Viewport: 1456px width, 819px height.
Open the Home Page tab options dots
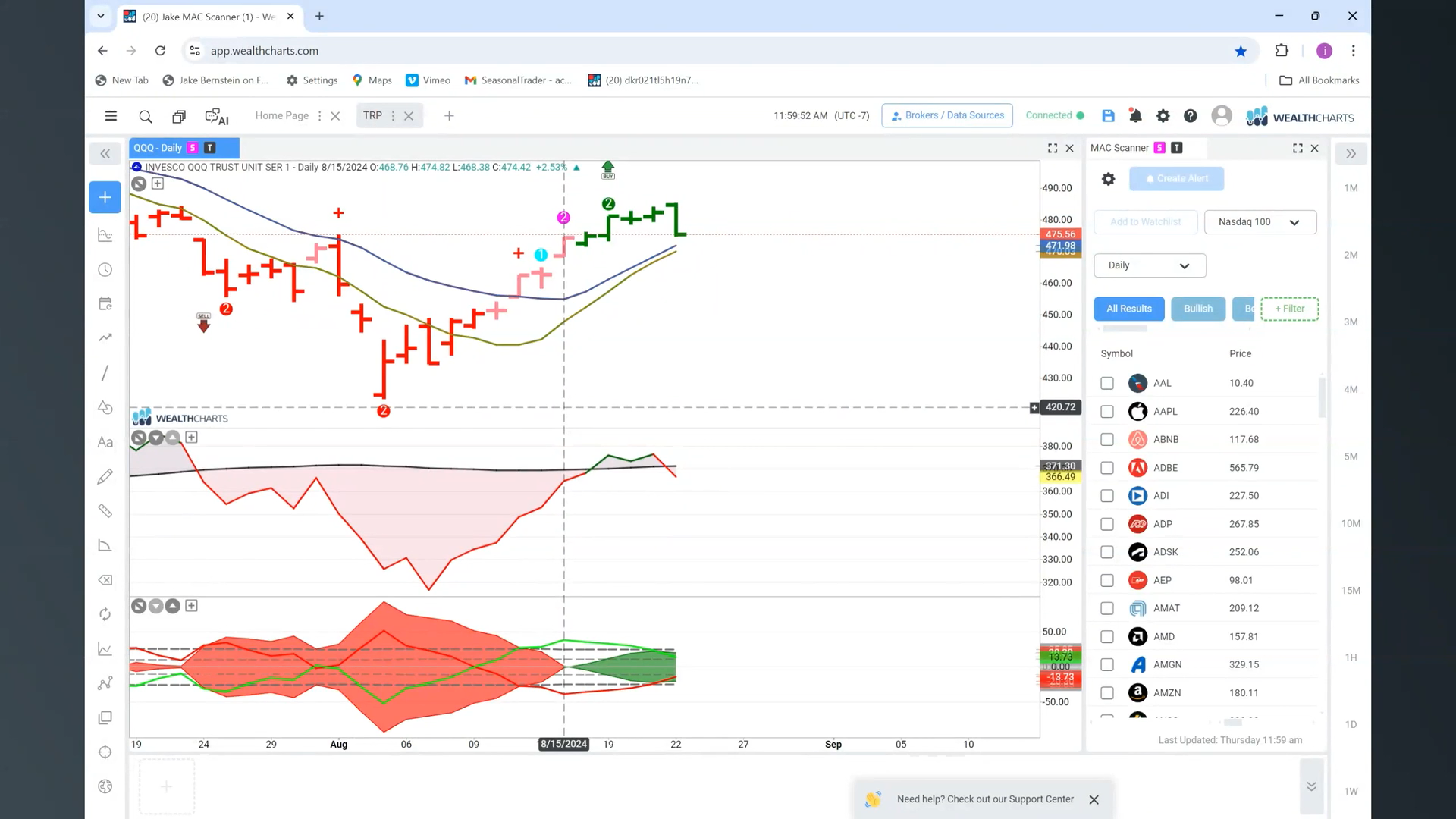319,116
